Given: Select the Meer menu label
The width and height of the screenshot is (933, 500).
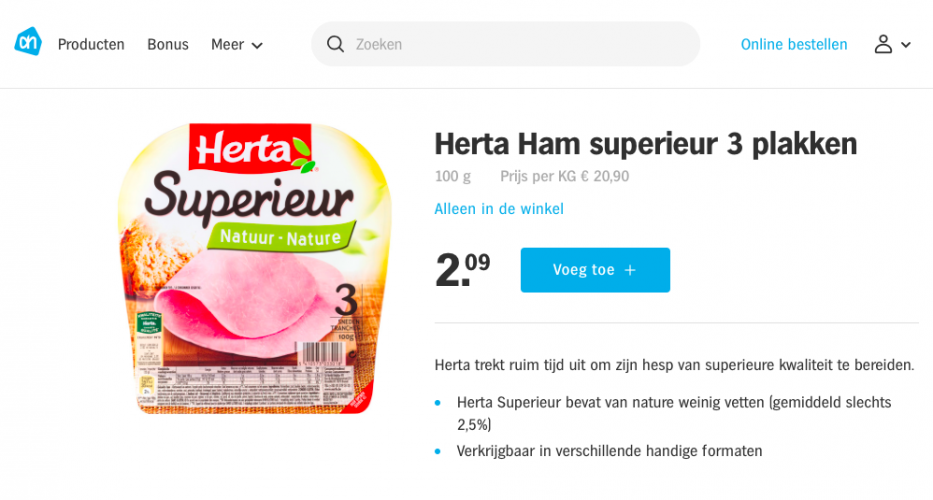Looking at the screenshot, I should pos(227,44).
